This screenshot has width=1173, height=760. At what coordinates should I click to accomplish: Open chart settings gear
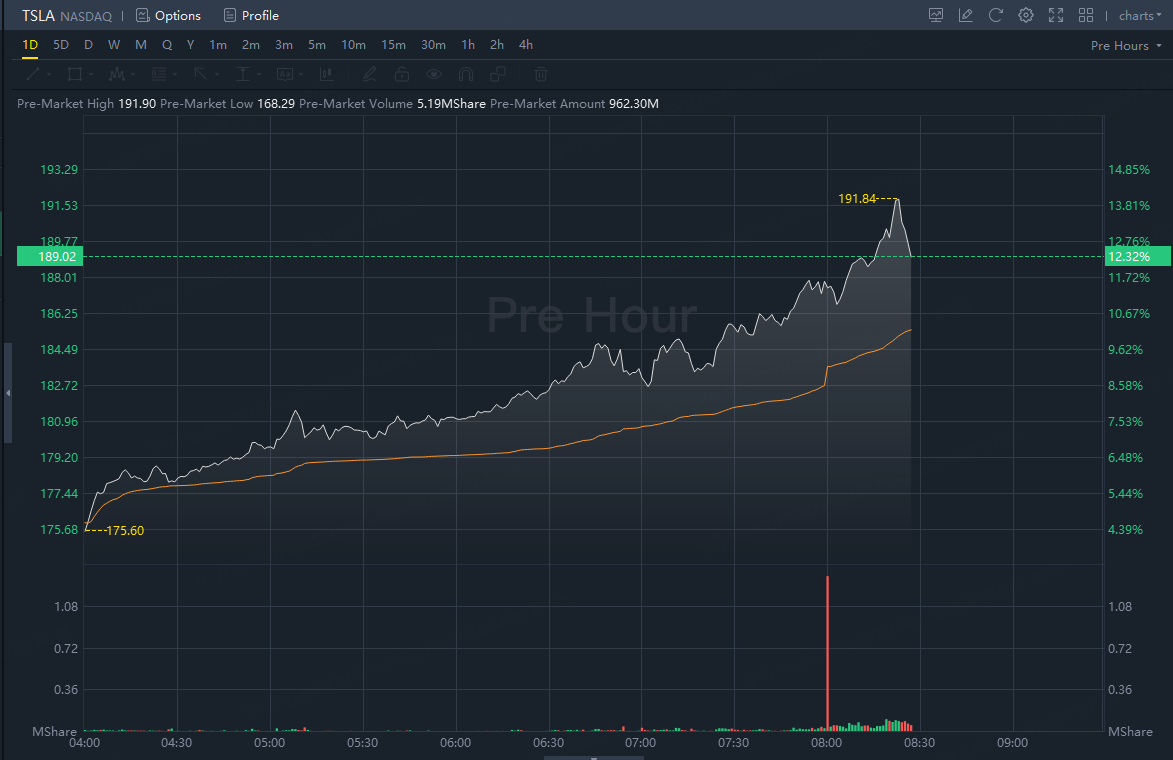[x=1026, y=16]
